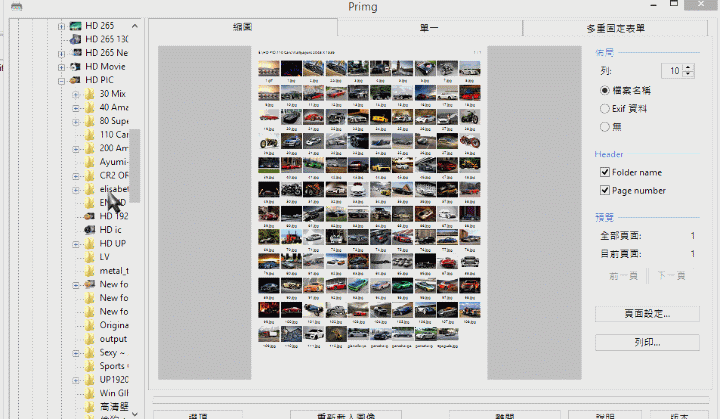Select the 檔案名稱 radio option

tap(605, 91)
